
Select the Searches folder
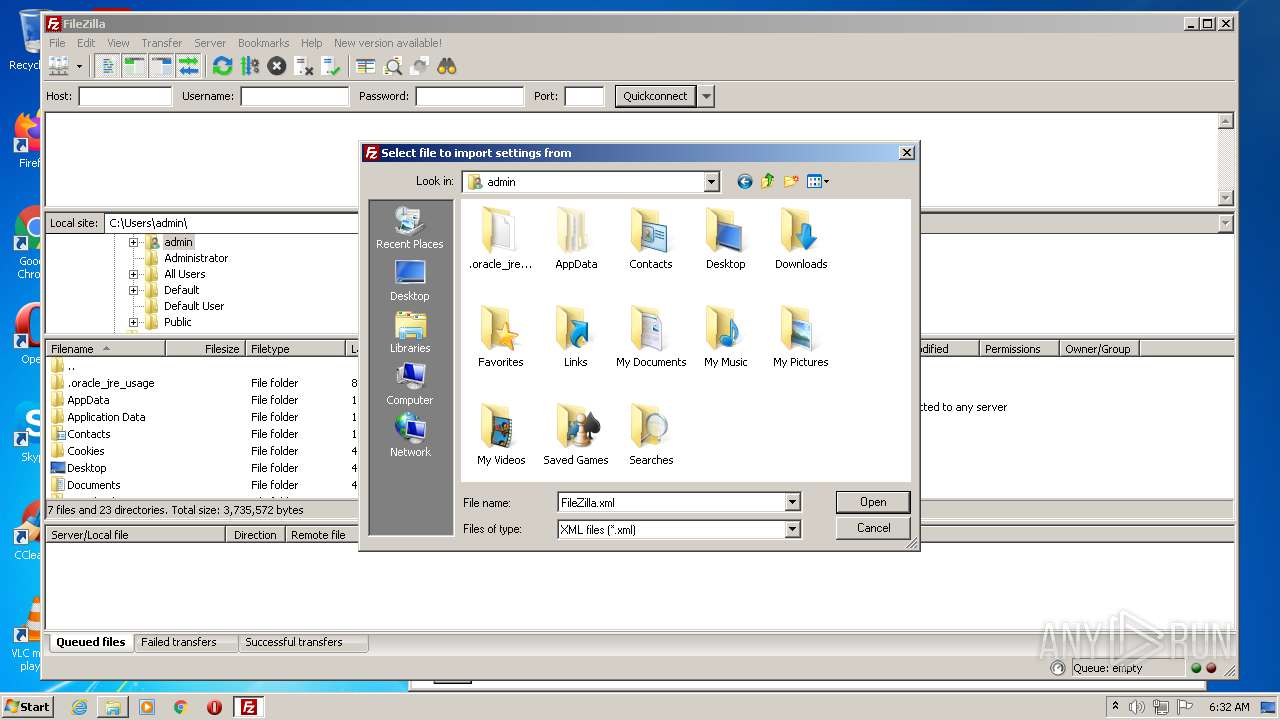coord(651,434)
